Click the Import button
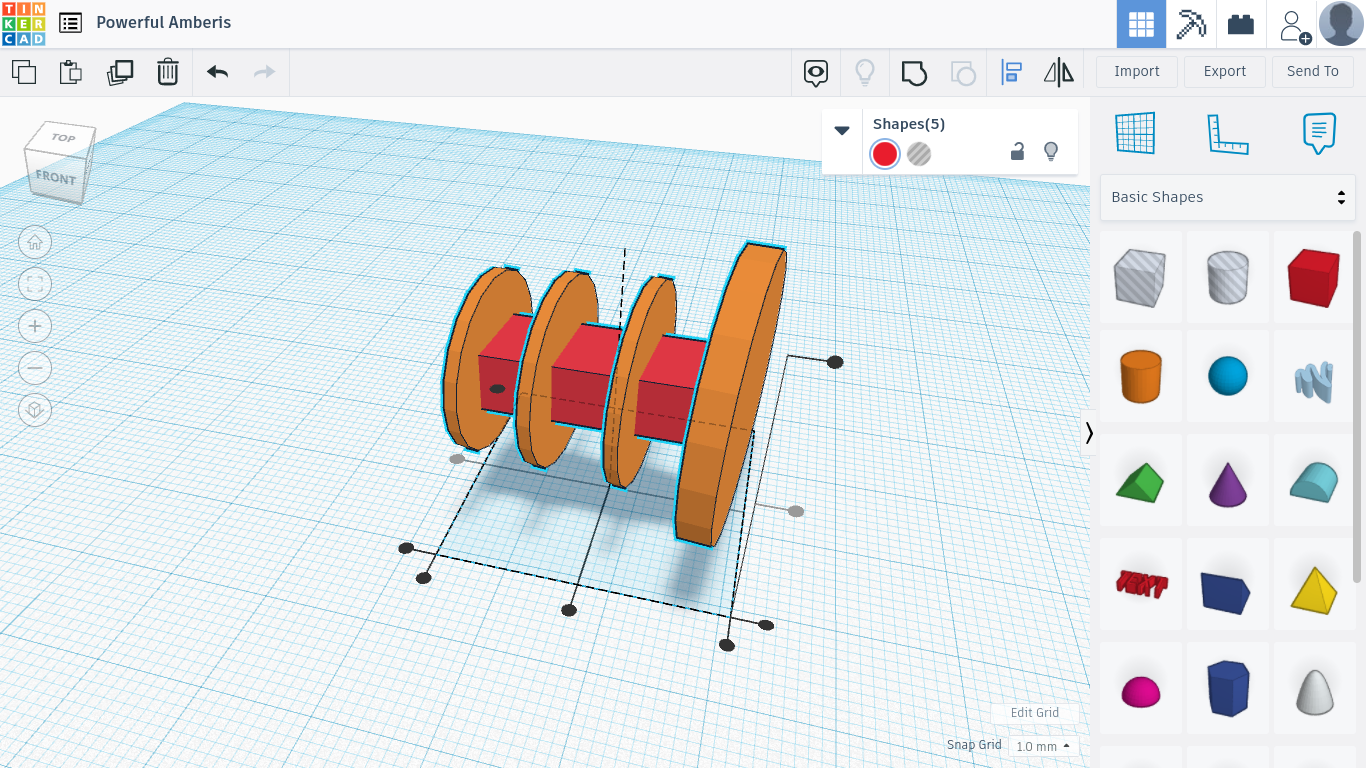This screenshot has width=1366, height=768. [1137, 71]
